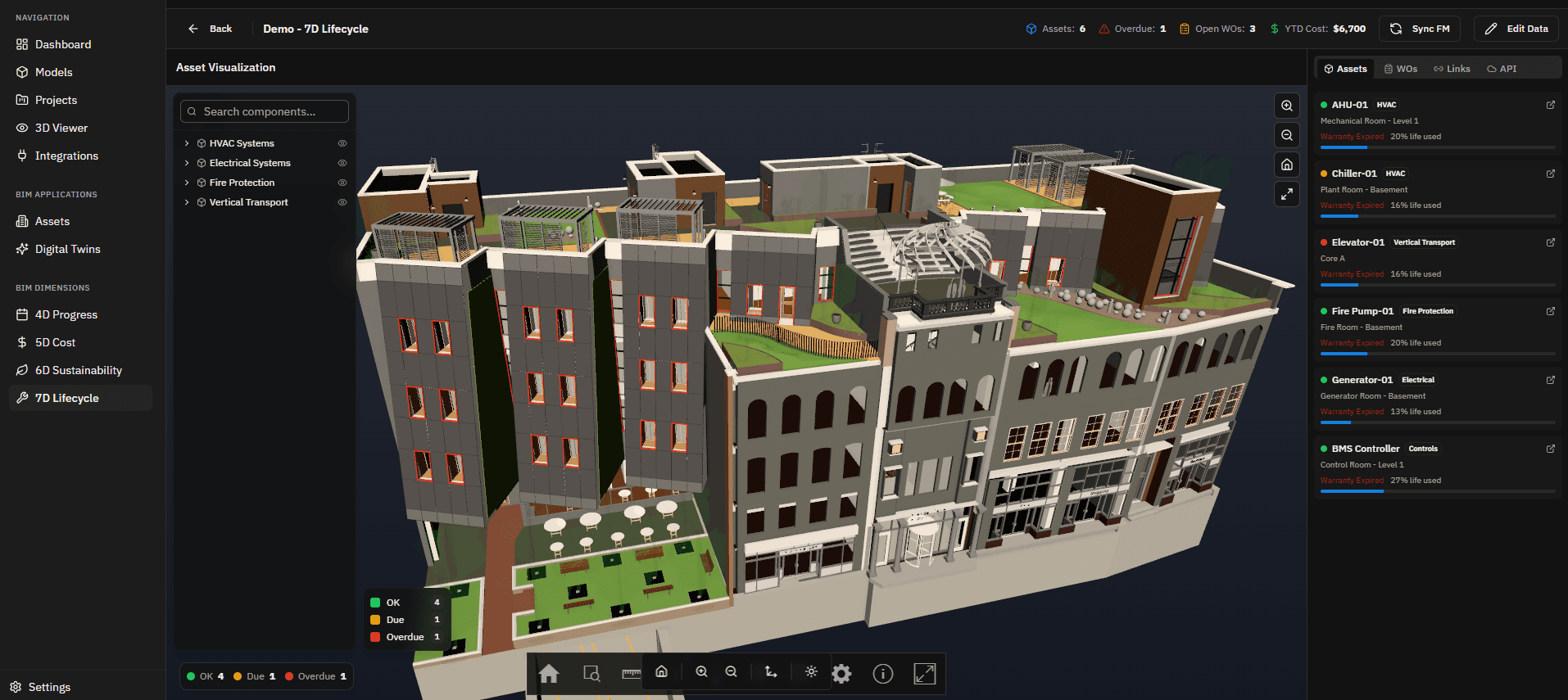Open the Chiller-01 asset external link icon
The width and height of the screenshot is (1568, 700).
1550,174
